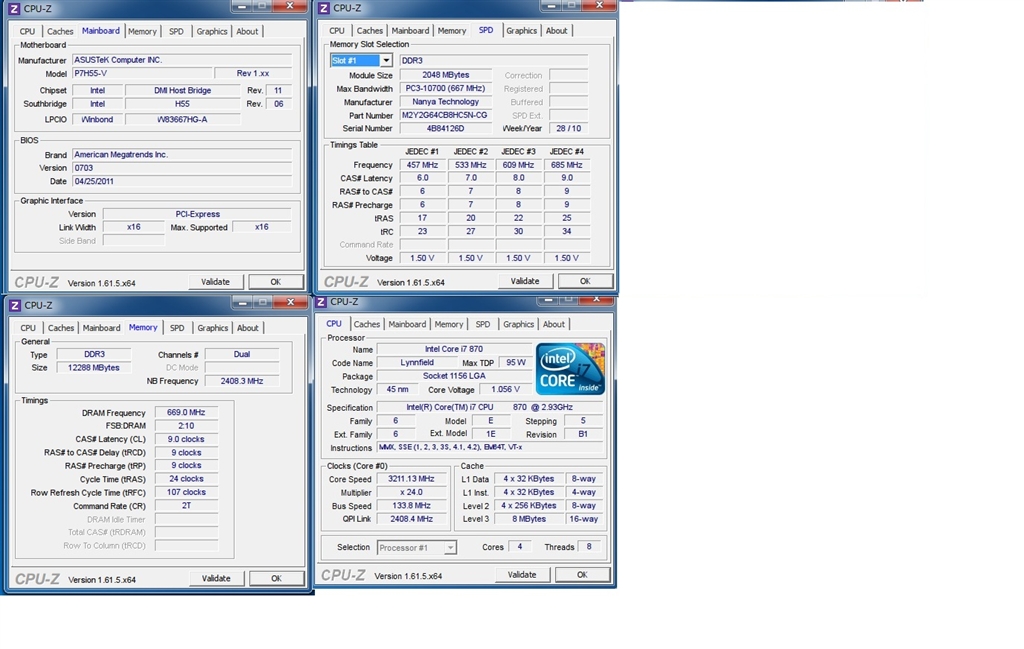
Task: Switch to Graphics tab in the SPD window
Action: 522,31
